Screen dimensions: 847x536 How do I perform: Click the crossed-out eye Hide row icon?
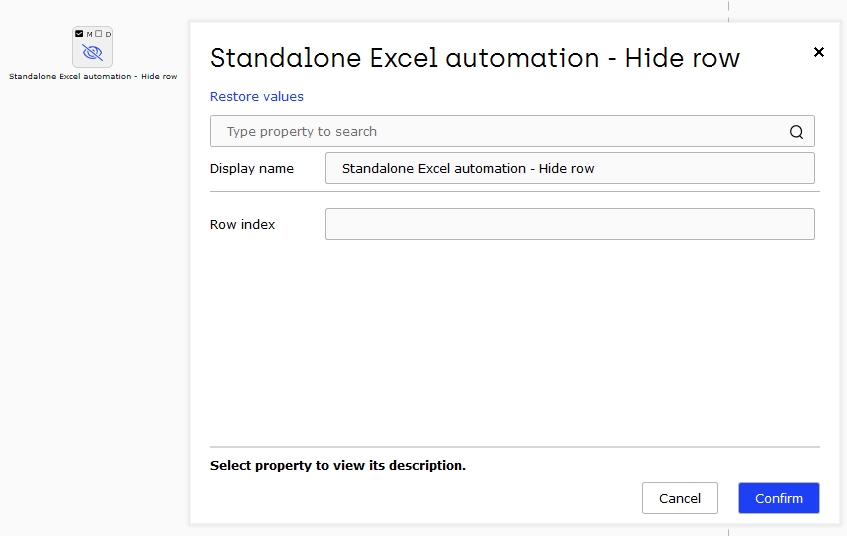tap(92, 52)
